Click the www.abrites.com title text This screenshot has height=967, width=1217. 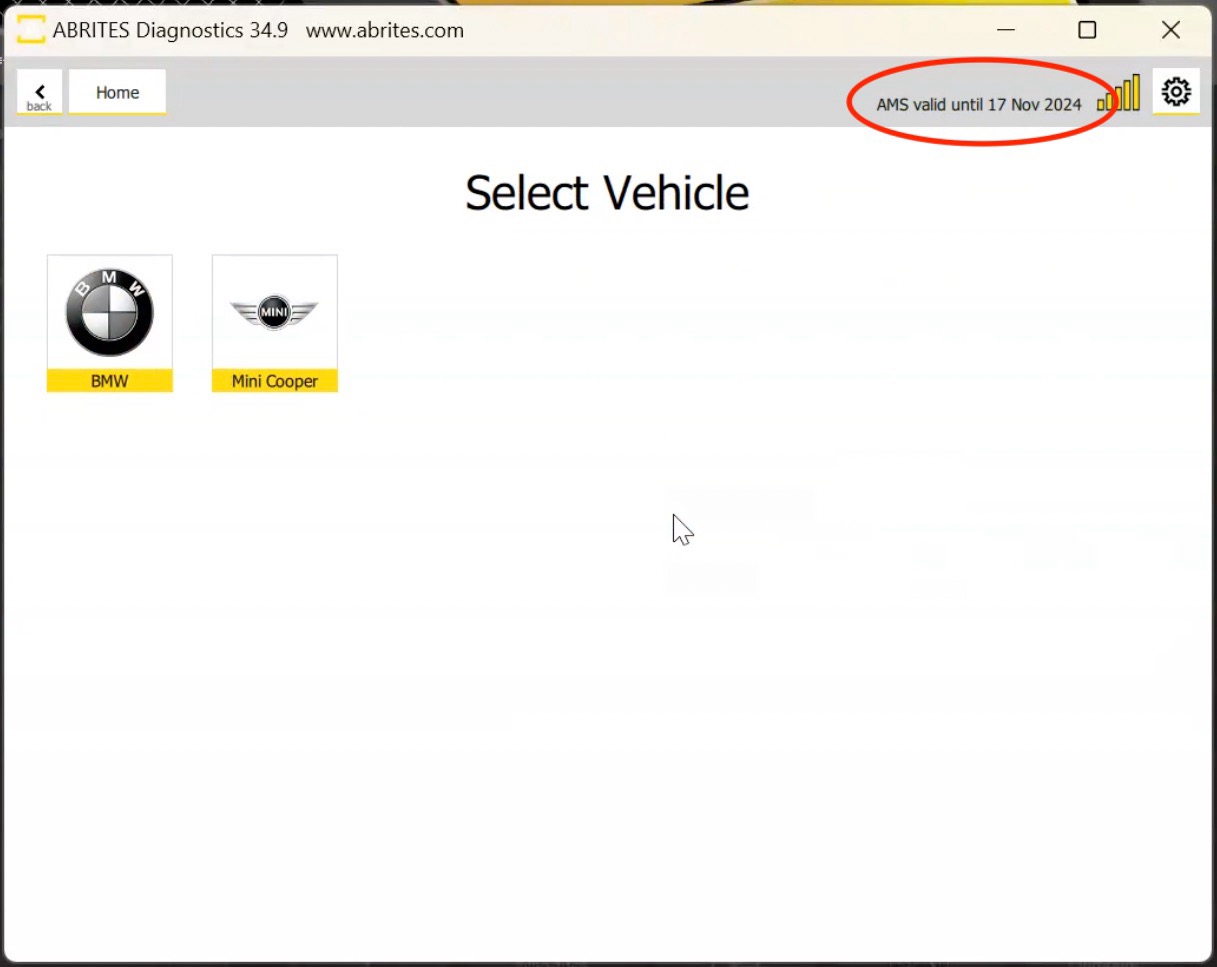[385, 30]
